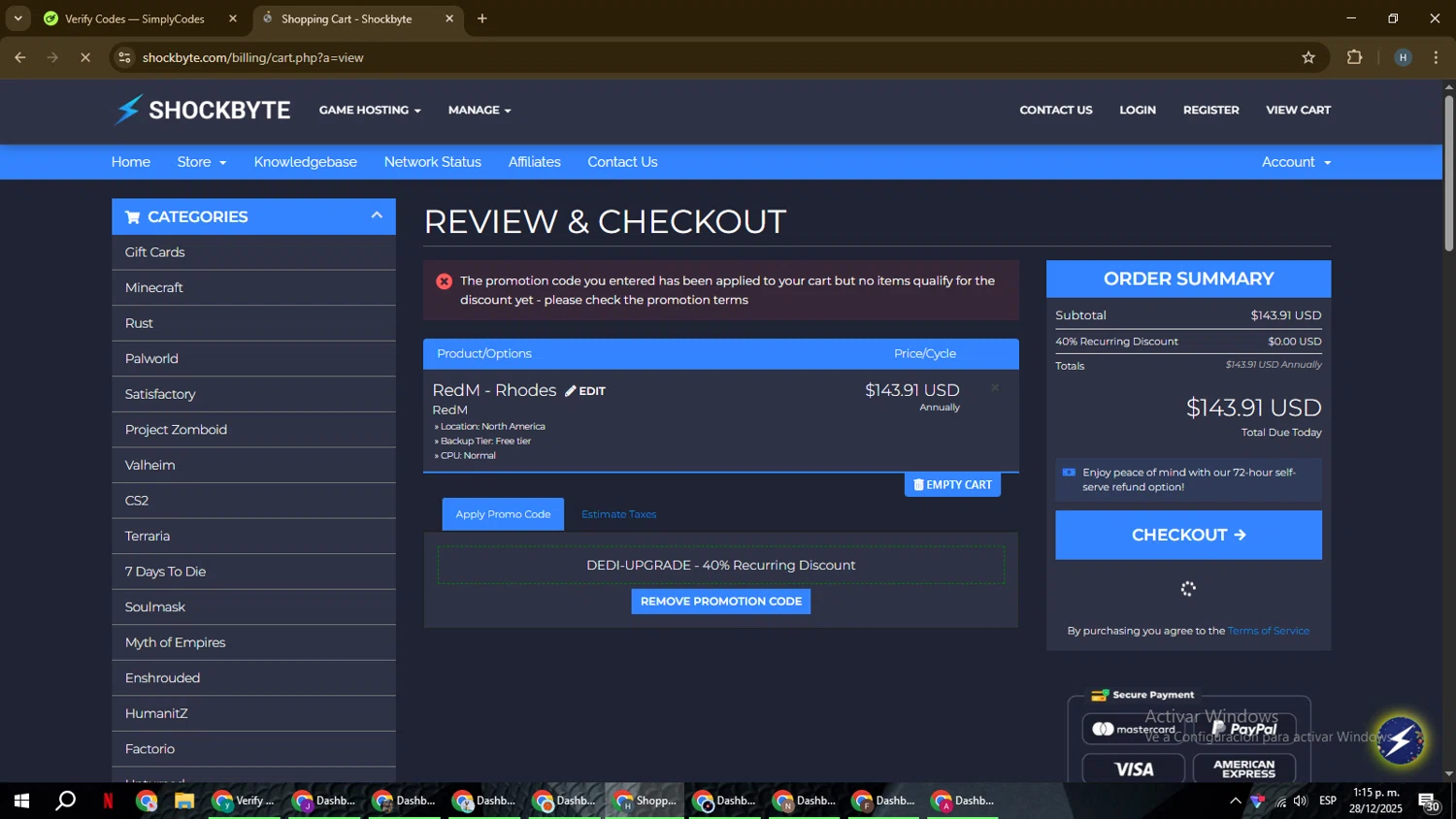Close the Shopping Cart tab

[449, 18]
